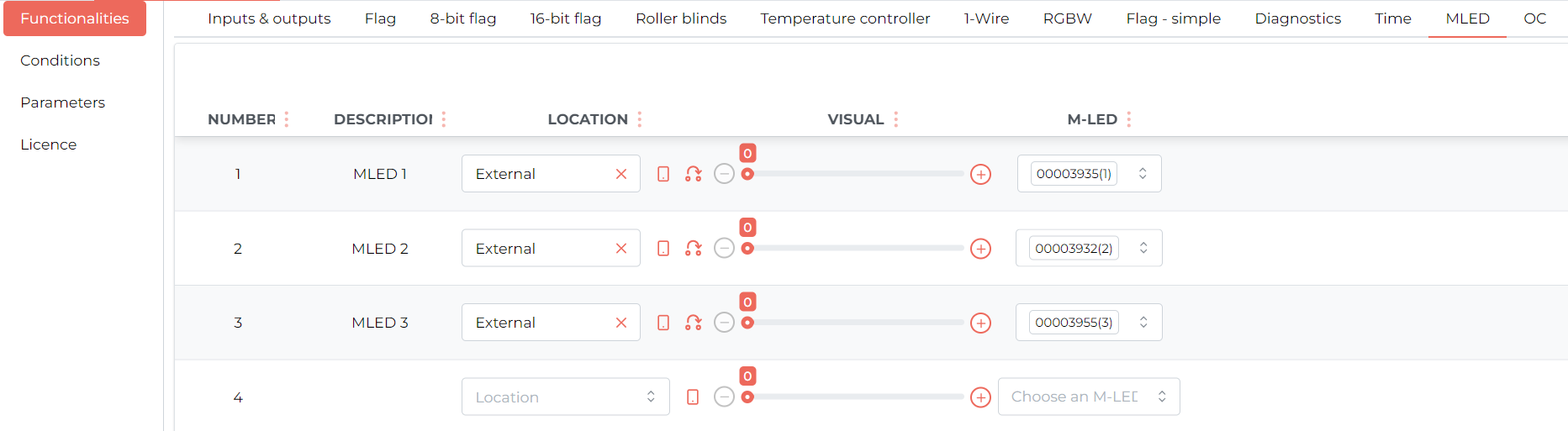The image size is (1568, 431).
Task: Click the device icon in row 4
Action: tap(693, 397)
